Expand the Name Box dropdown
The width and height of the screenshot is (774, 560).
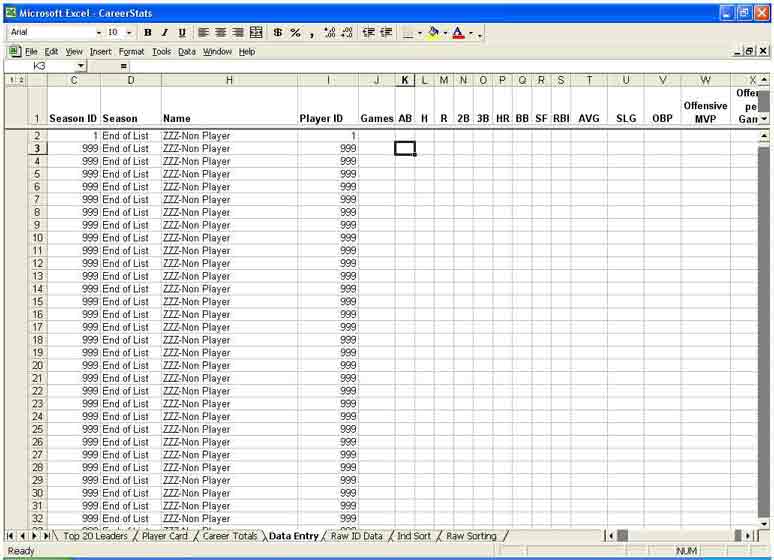click(x=81, y=66)
